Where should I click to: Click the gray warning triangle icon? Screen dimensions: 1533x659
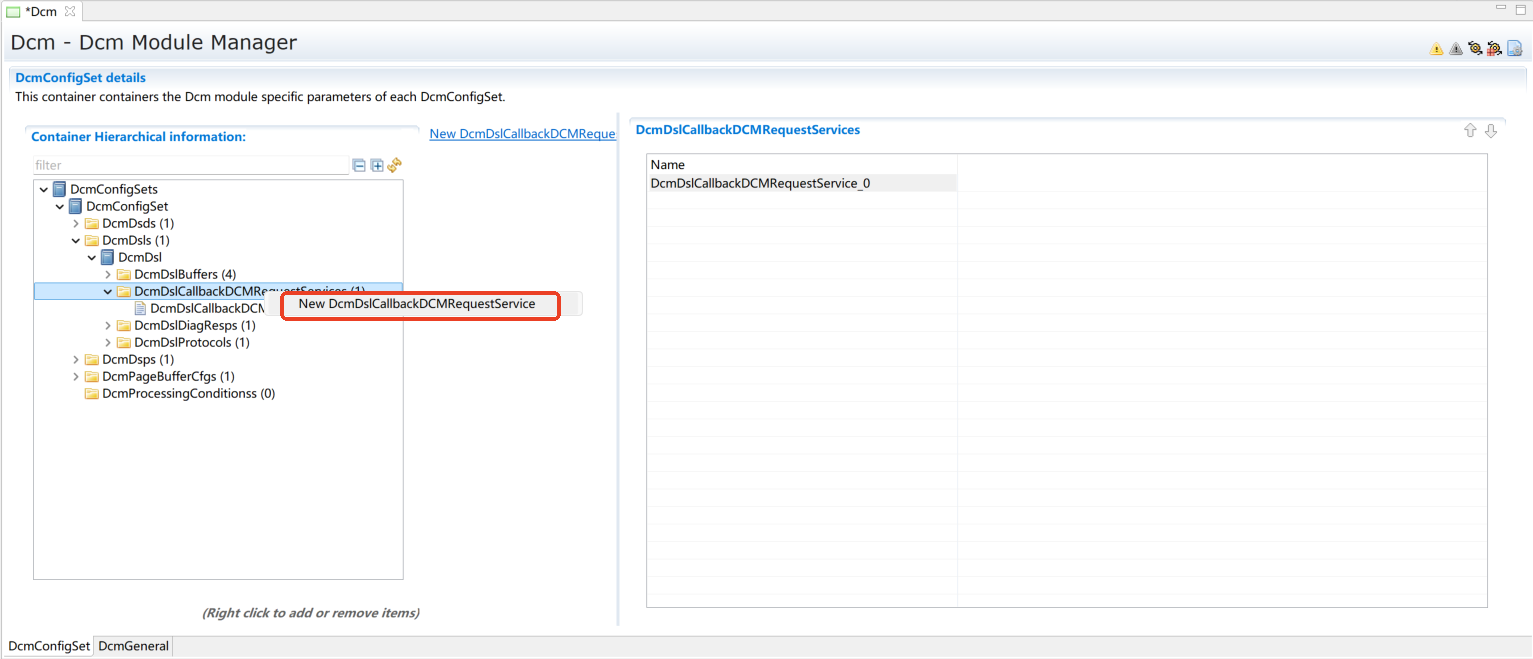1455,49
